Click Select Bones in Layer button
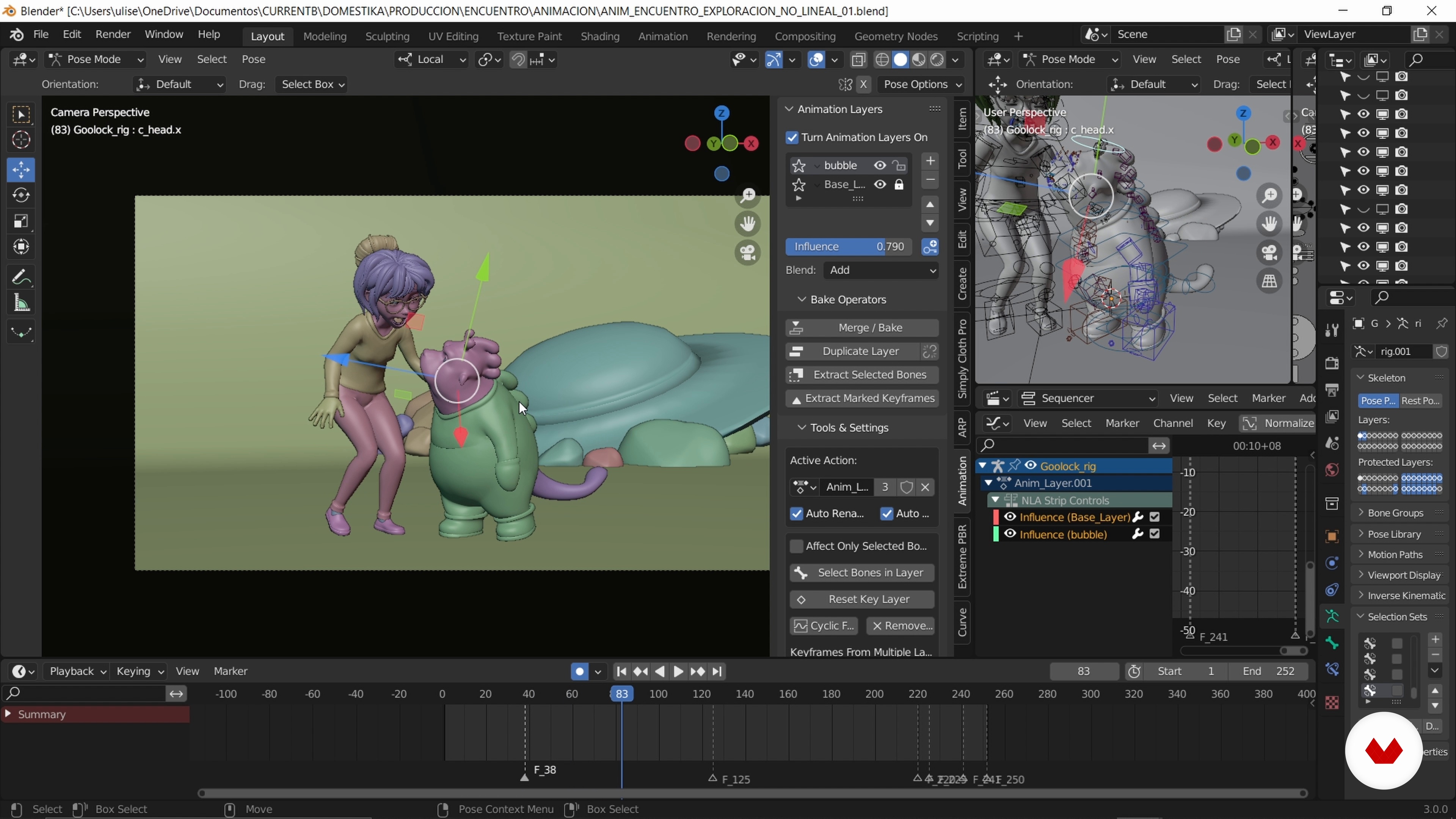1456x819 pixels. (862, 573)
